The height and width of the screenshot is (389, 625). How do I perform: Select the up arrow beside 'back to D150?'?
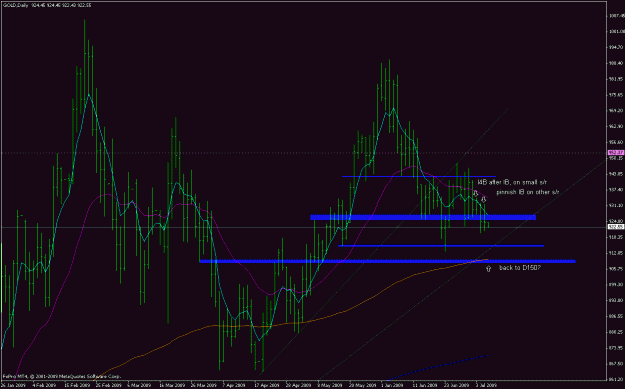(488, 269)
